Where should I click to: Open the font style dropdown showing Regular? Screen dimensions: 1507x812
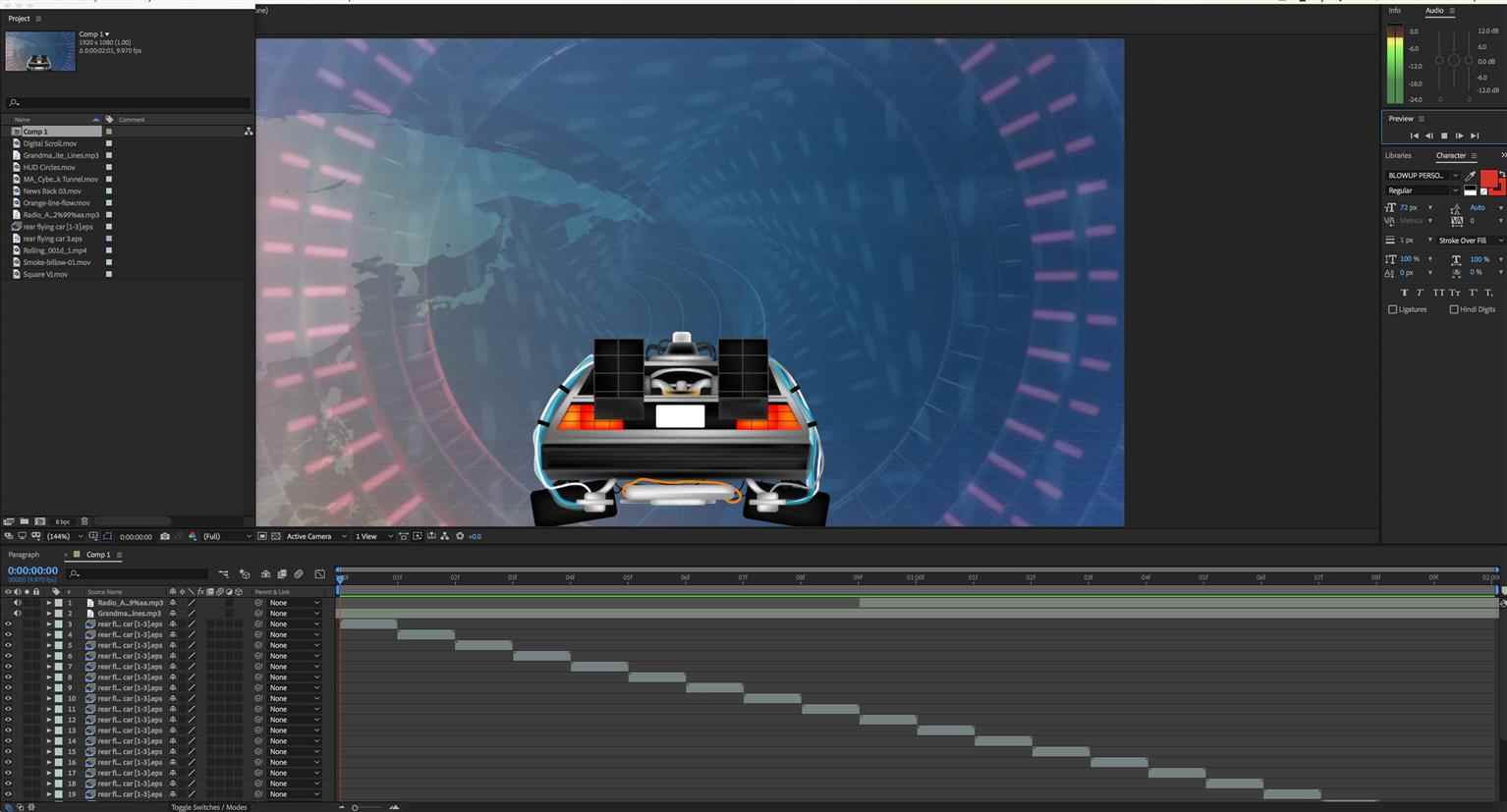coord(1423,190)
